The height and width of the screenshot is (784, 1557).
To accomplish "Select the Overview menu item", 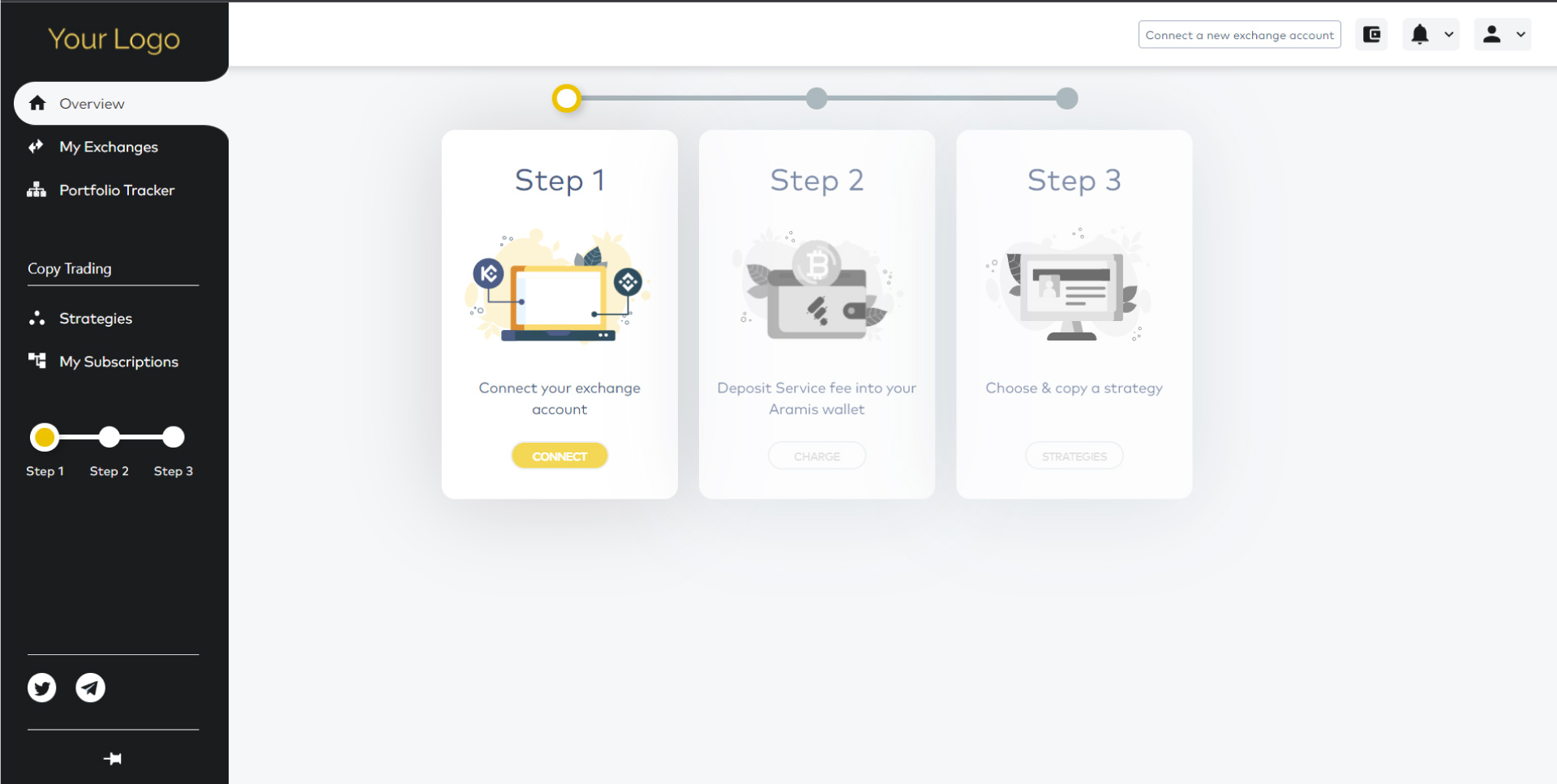I will click(121, 103).
